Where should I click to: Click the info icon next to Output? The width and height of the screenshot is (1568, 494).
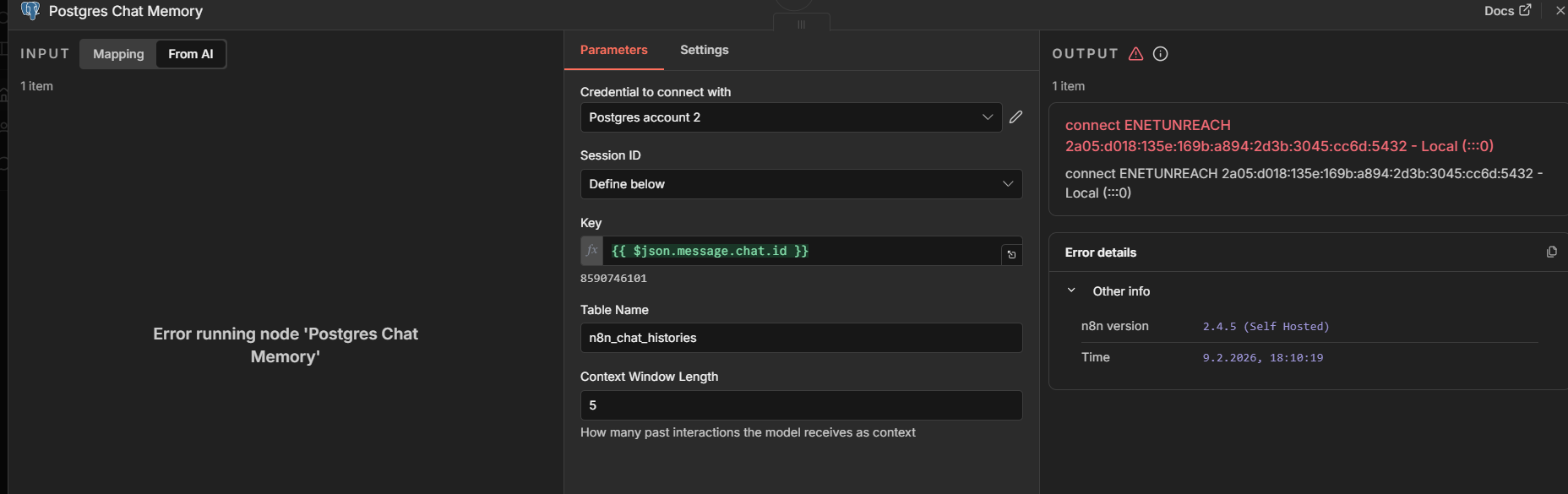[1161, 54]
